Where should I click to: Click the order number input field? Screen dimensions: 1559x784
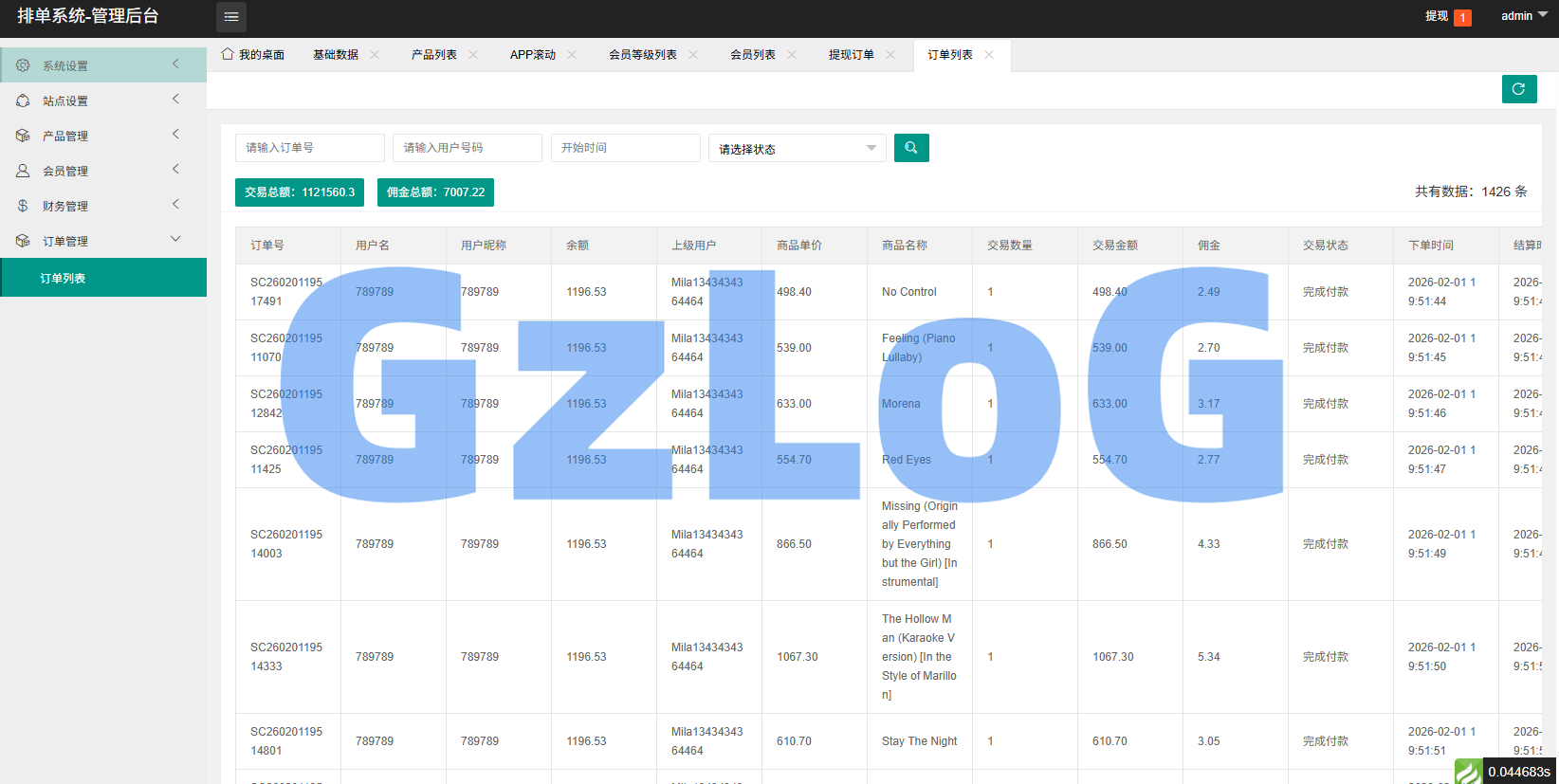[309, 148]
